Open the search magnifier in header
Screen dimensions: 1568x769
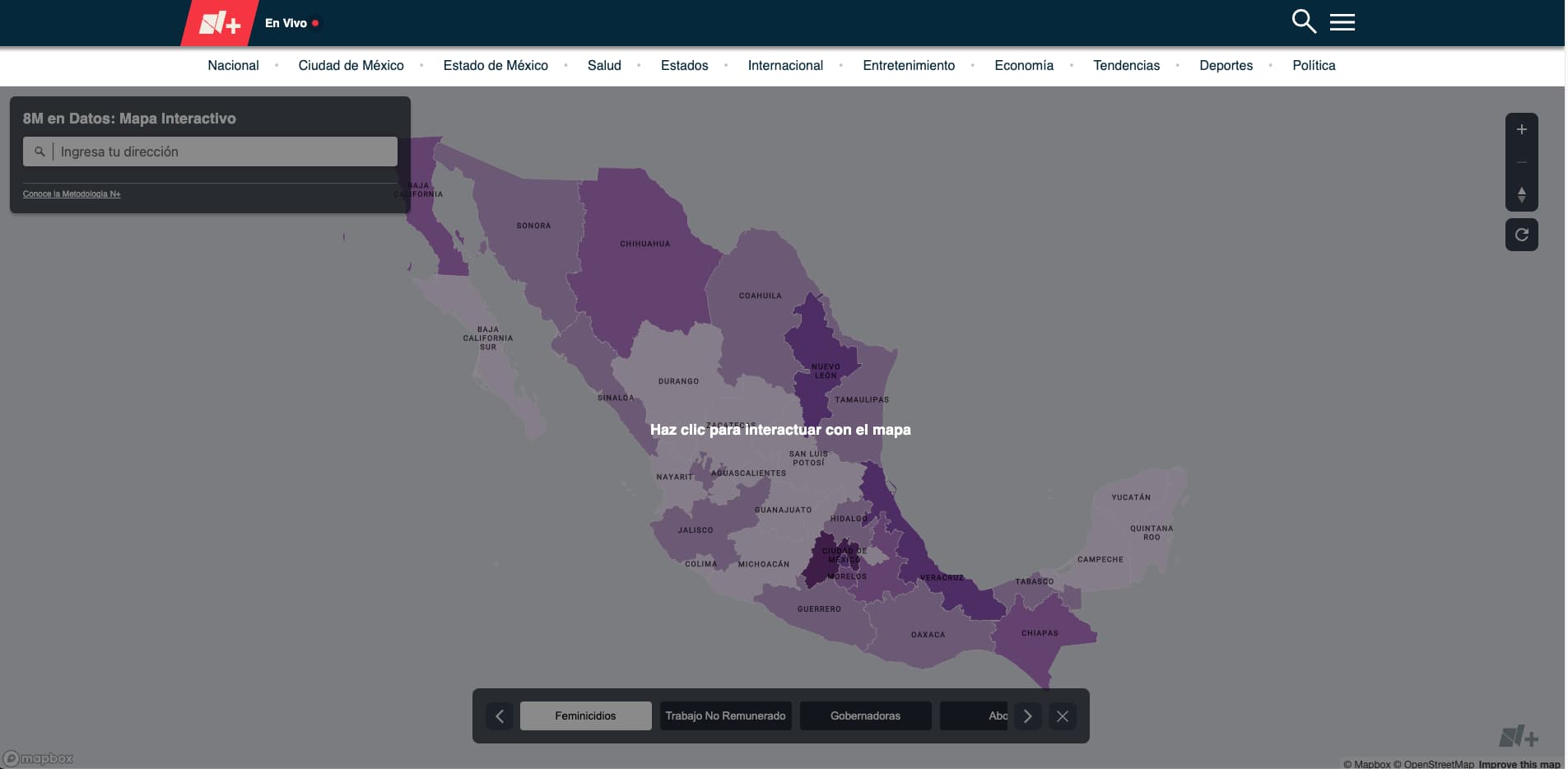(1303, 21)
